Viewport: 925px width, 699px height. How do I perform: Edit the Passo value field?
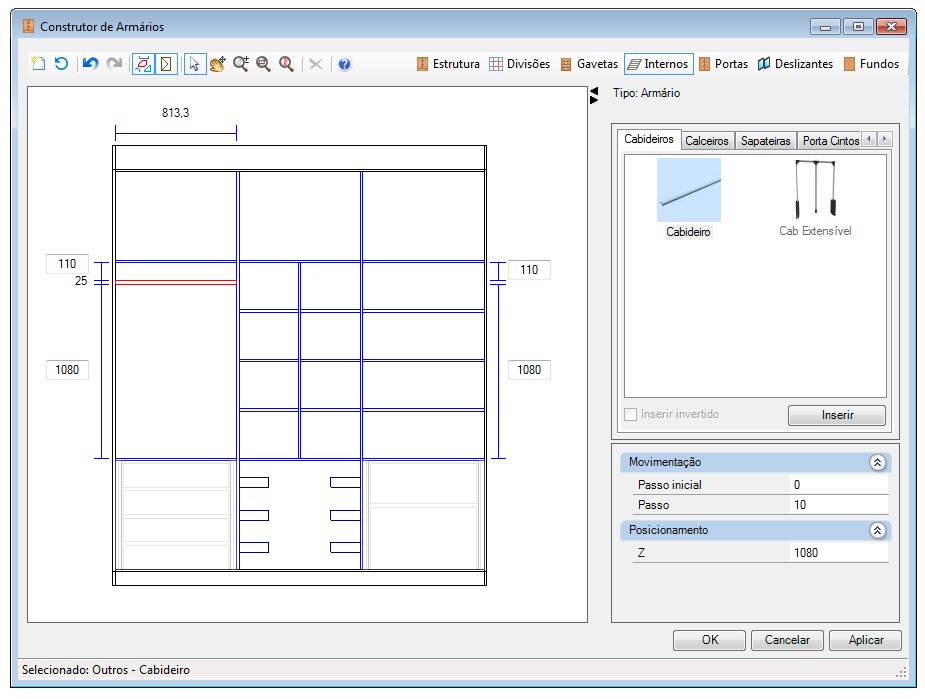(838, 505)
